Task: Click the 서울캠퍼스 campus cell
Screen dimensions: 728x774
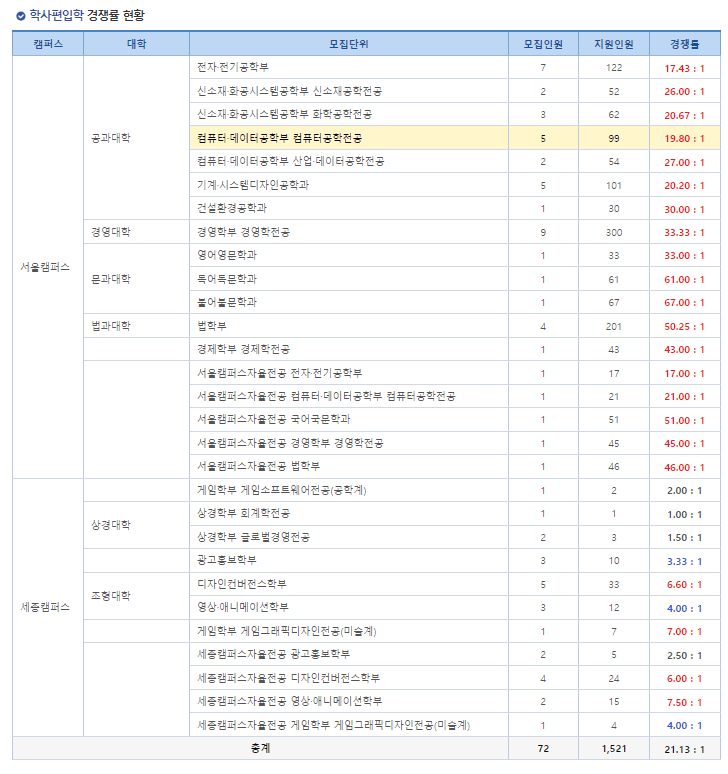Action: [x=48, y=267]
